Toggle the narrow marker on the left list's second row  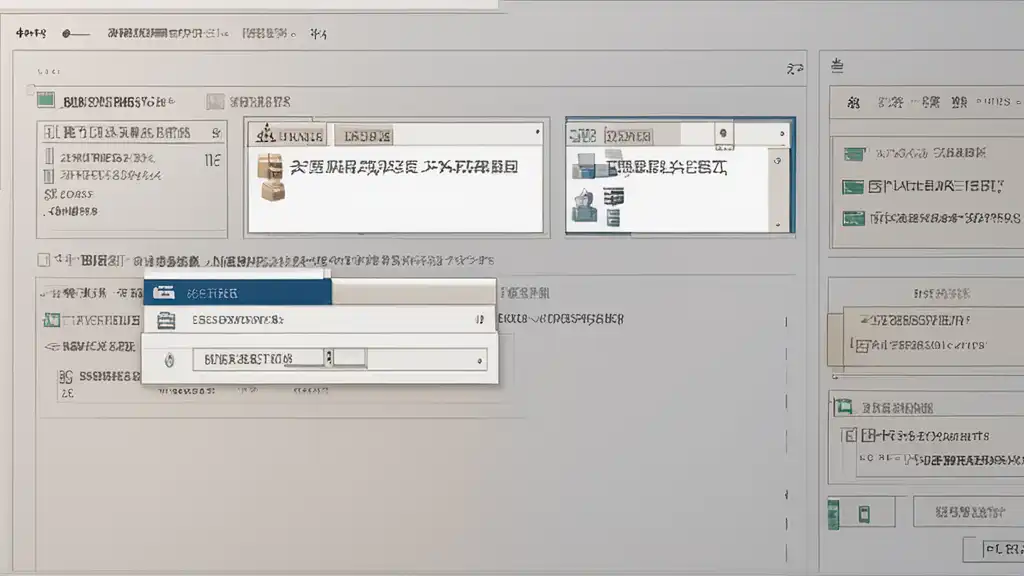pyautogui.click(x=48, y=175)
